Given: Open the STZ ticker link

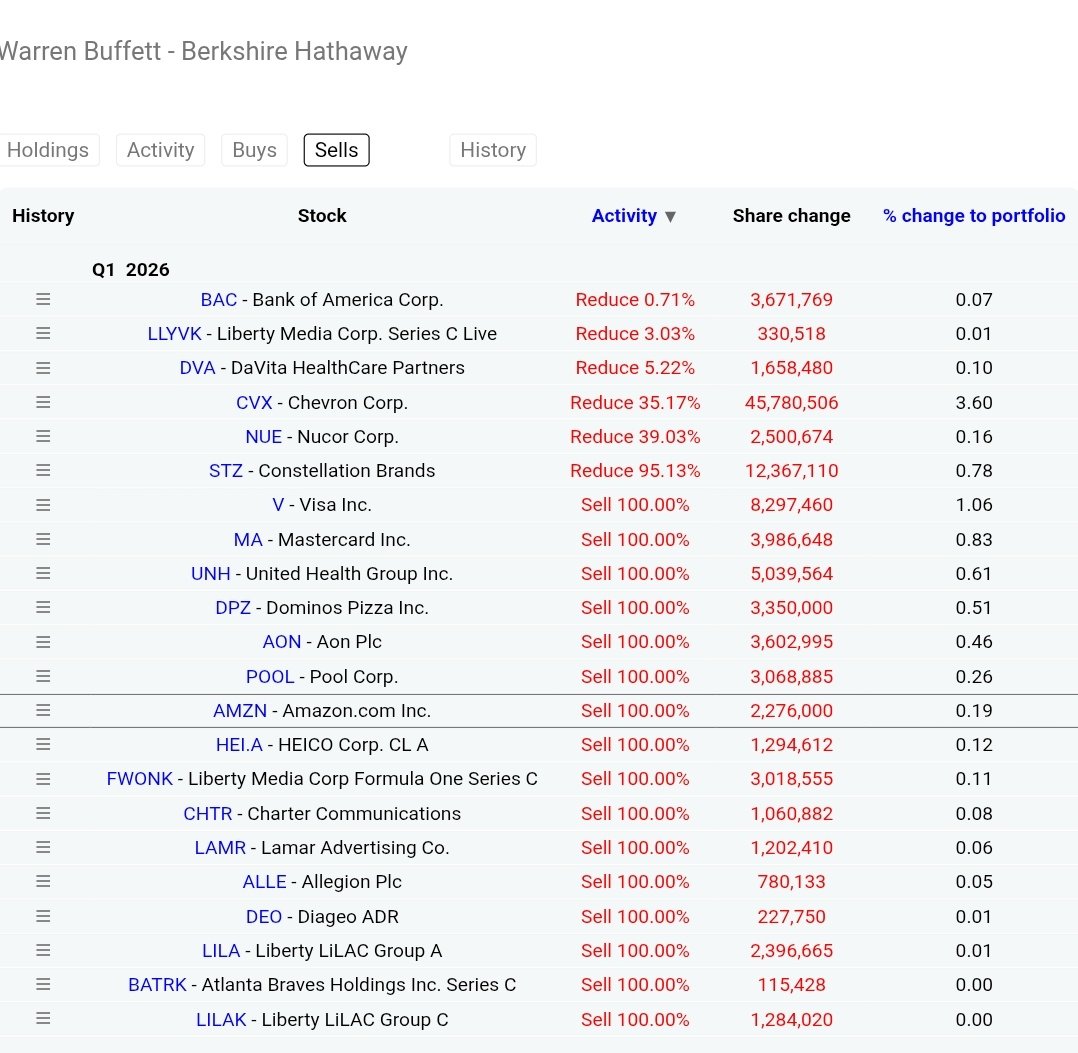Looking at the screenshot, I should point(226,471).
